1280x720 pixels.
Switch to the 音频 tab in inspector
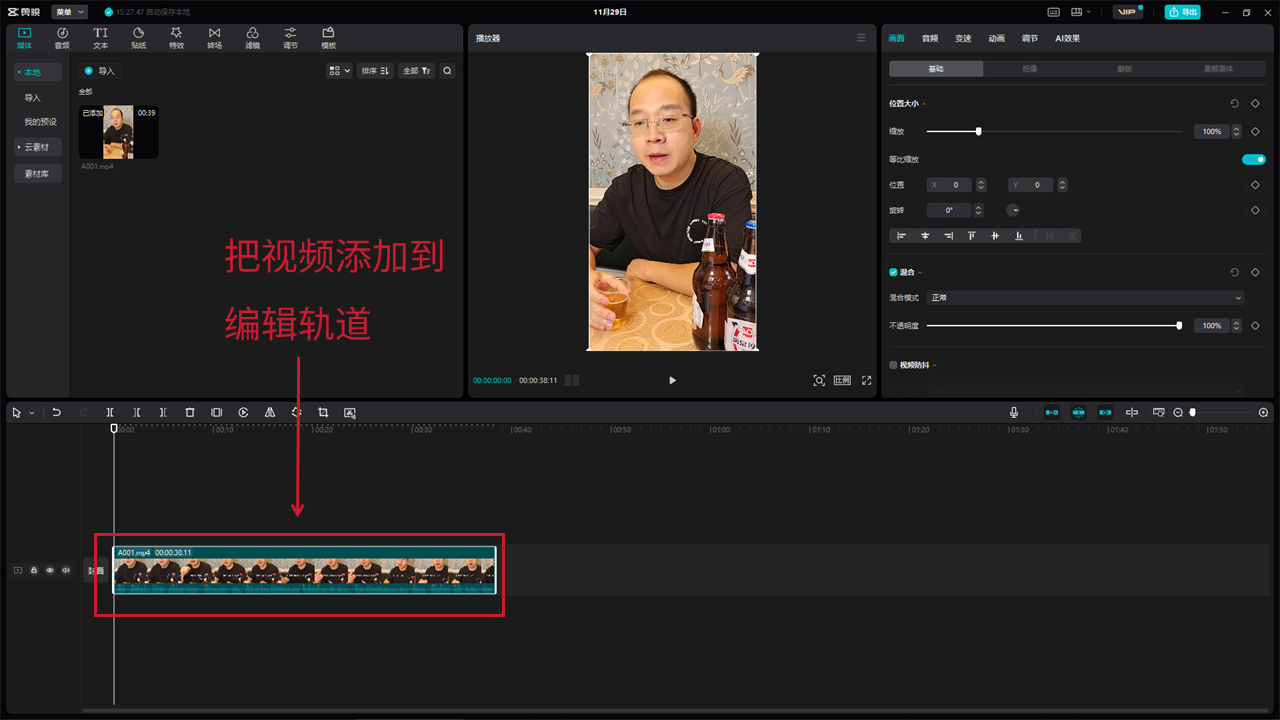coord(930,38)
